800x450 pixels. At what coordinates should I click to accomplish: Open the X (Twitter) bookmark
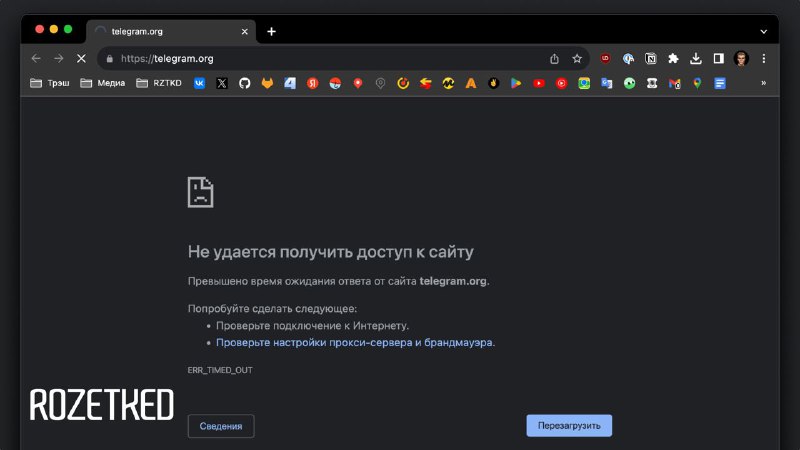point(222,83)
